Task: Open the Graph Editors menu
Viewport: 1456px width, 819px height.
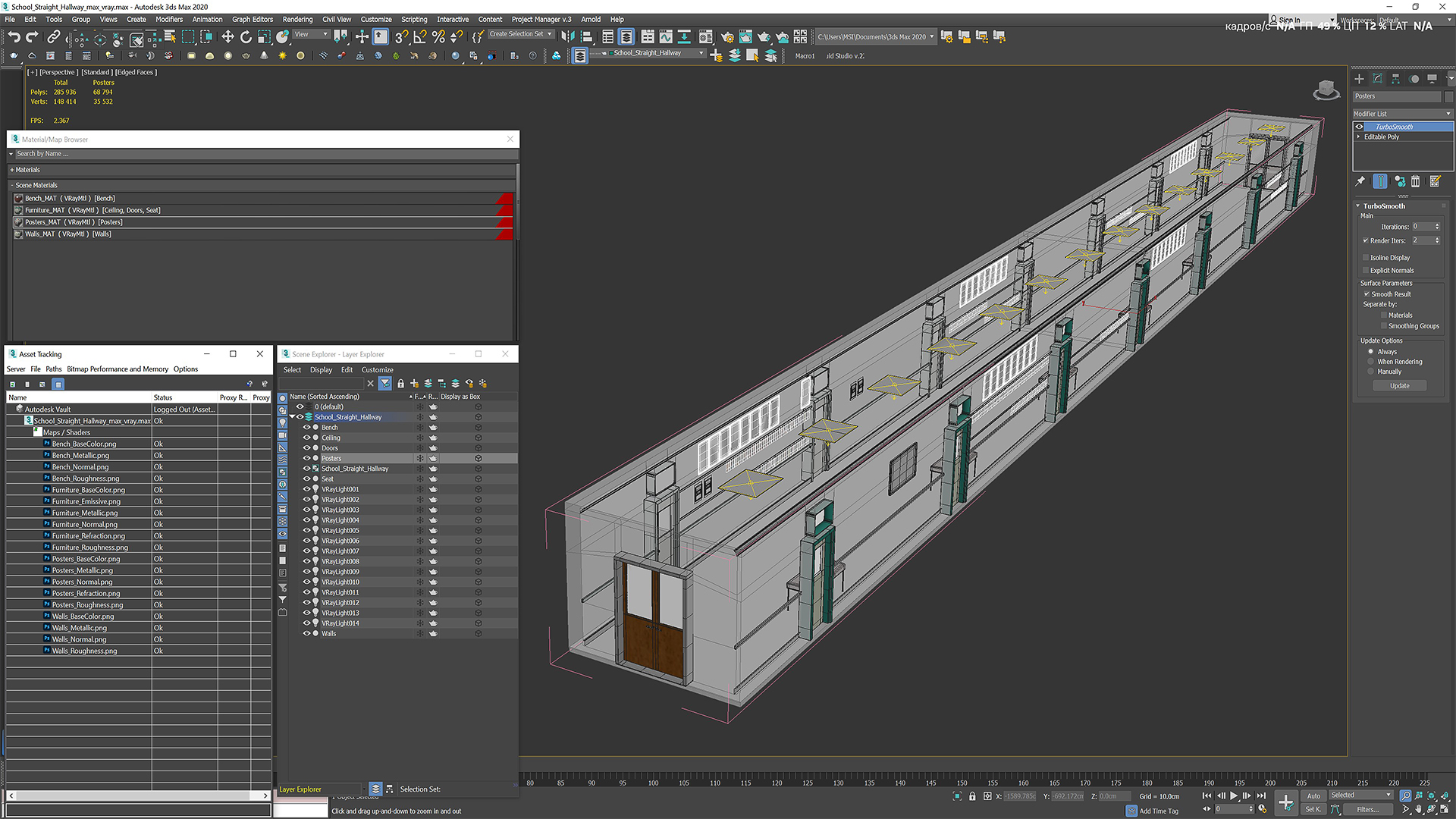Action: (253, 20)
